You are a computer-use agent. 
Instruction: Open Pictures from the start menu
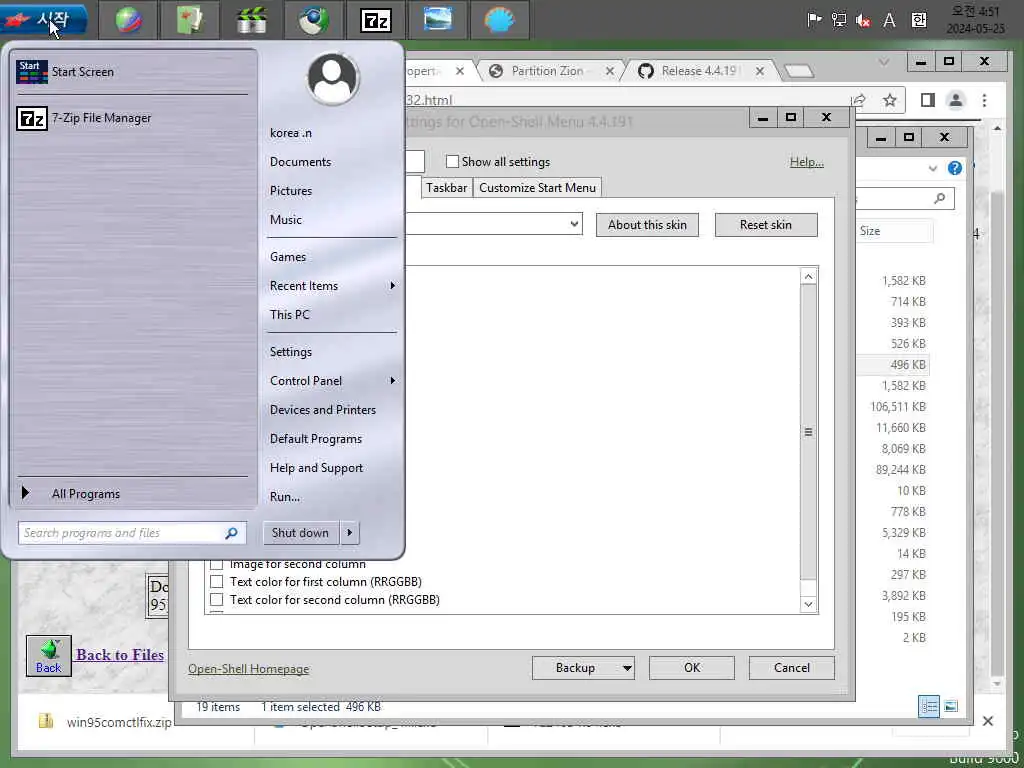pyautogui.click(x=291, y=191)
